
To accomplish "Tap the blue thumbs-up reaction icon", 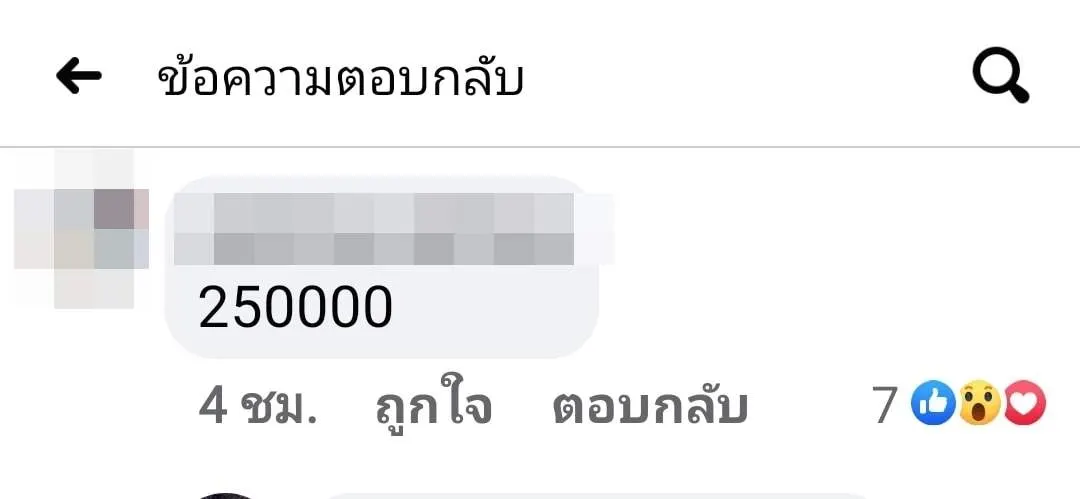I will coord(933,404).
